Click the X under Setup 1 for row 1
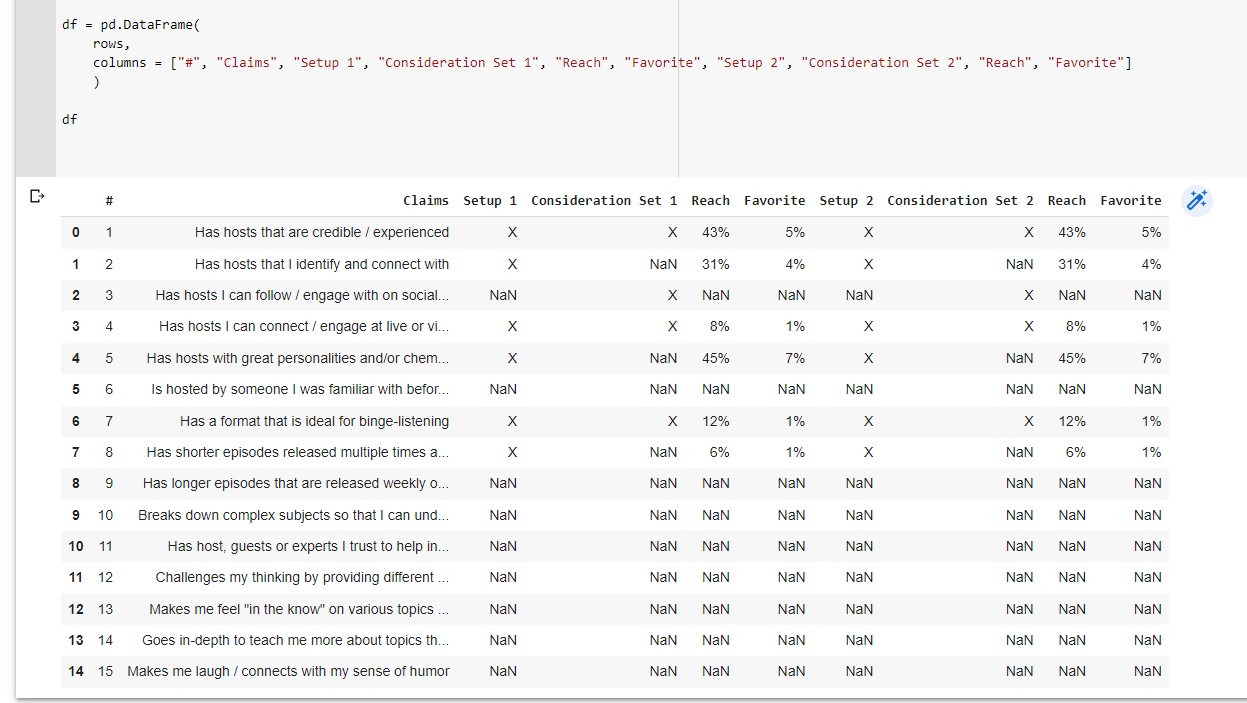This screenshot has width=1247, height=703. pos(512,264)
